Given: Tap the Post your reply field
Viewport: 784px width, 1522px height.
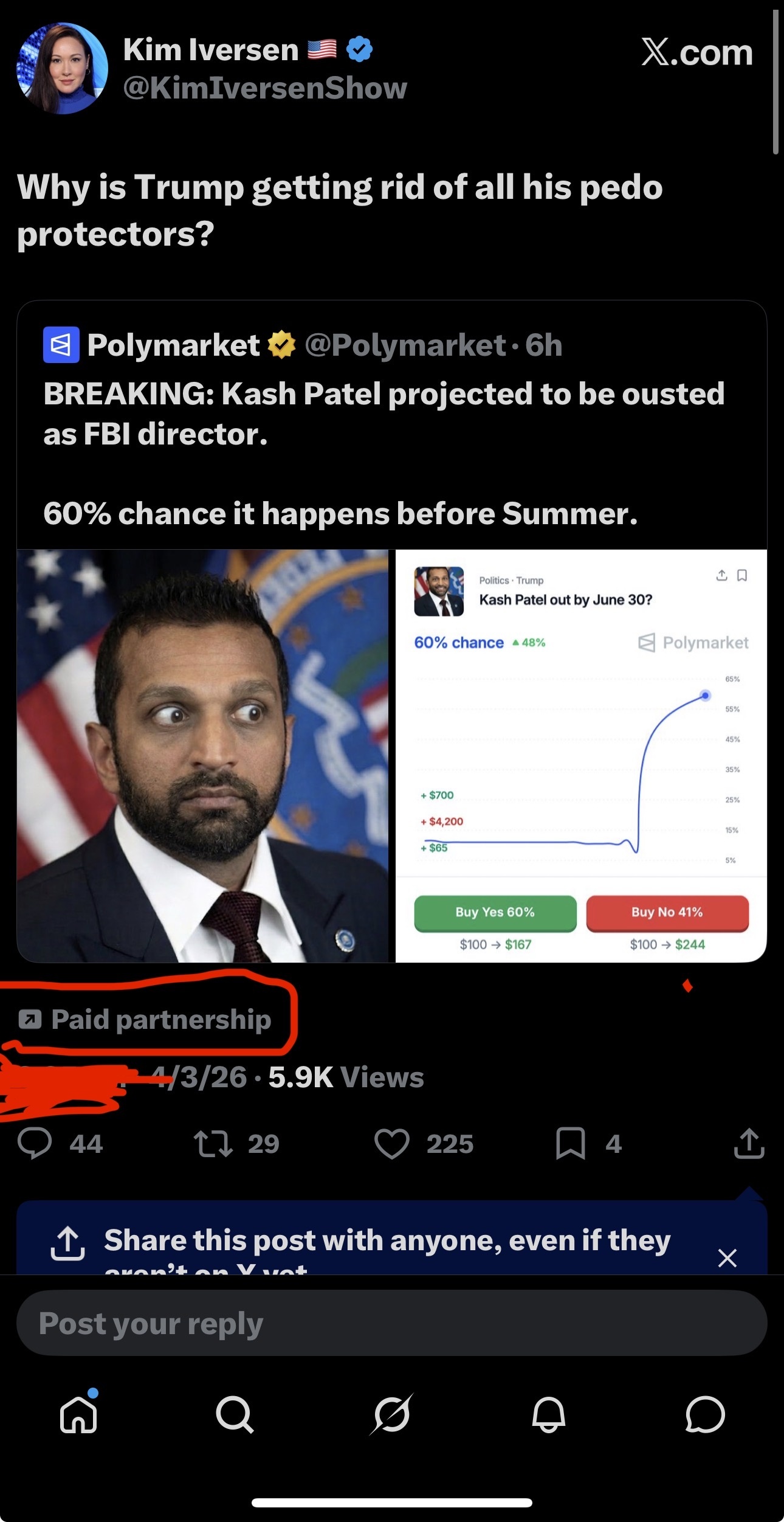Looking at the screenshot, I should click(x=391, y=1323).
